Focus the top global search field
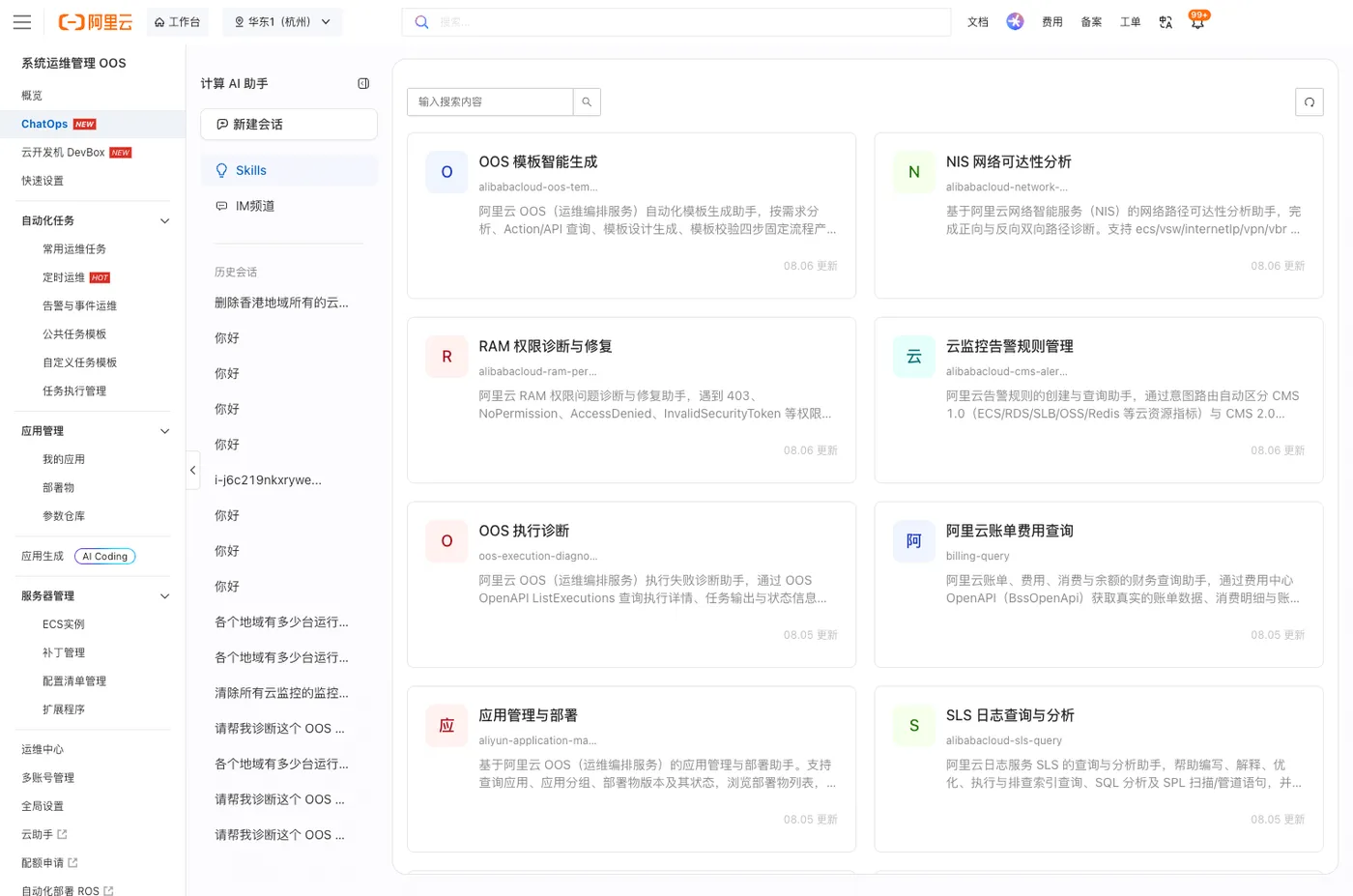Viewport: 1353px width, 896px height. tap(676, 22)
